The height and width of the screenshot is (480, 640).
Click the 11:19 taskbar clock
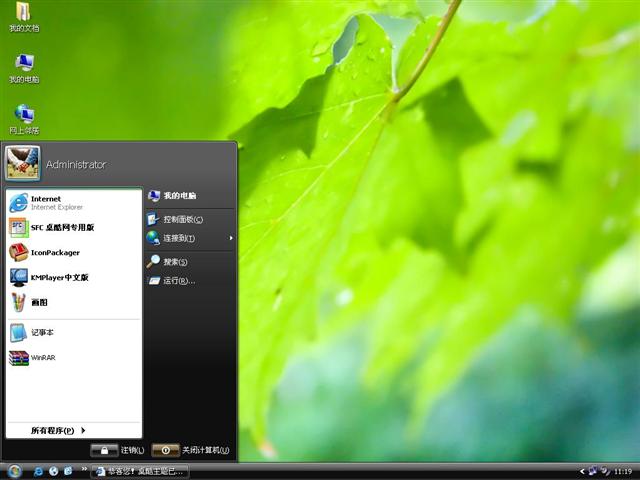[623, 472]
